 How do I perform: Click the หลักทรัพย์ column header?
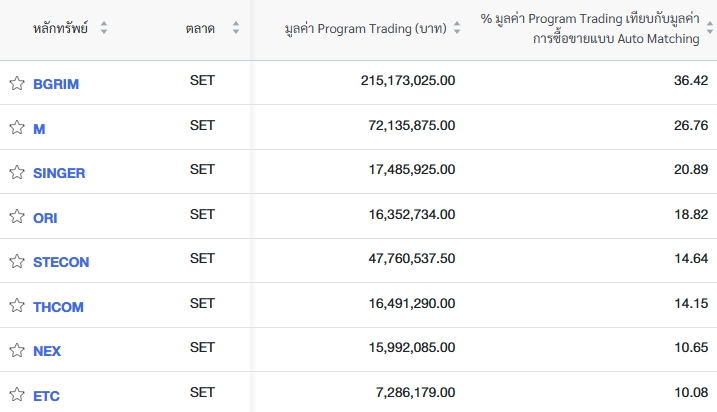pyautogui.click(x=60, y=28)
